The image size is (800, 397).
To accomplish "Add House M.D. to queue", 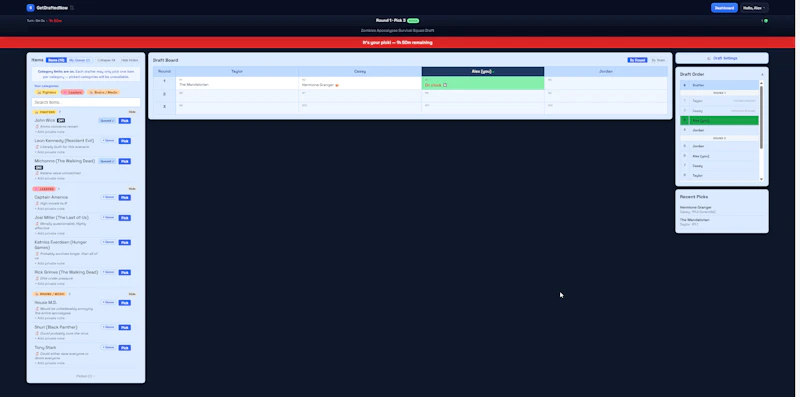I will (x=108, y=303).
